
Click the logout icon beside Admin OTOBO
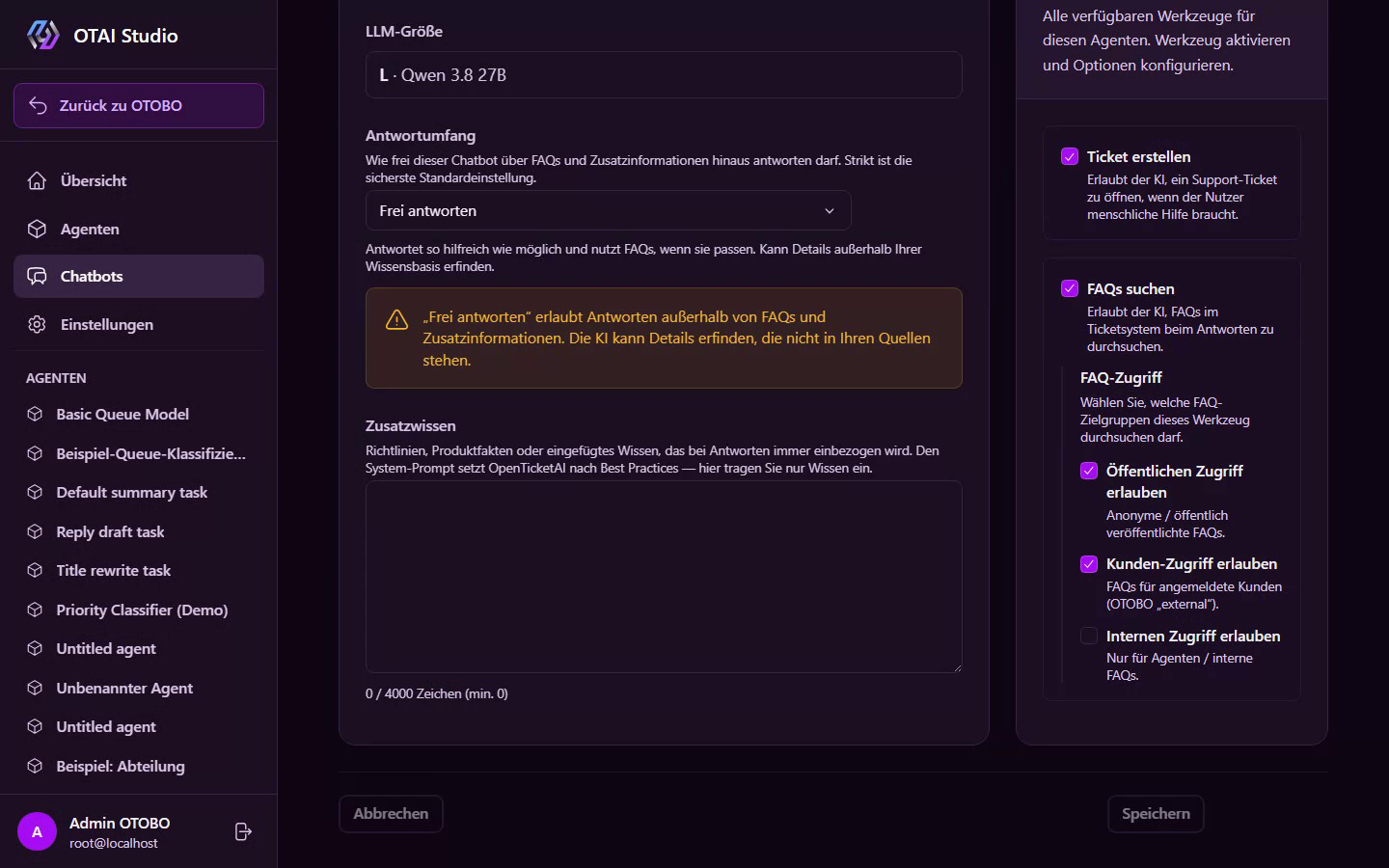pyautogui.click(x=243, y=831)
